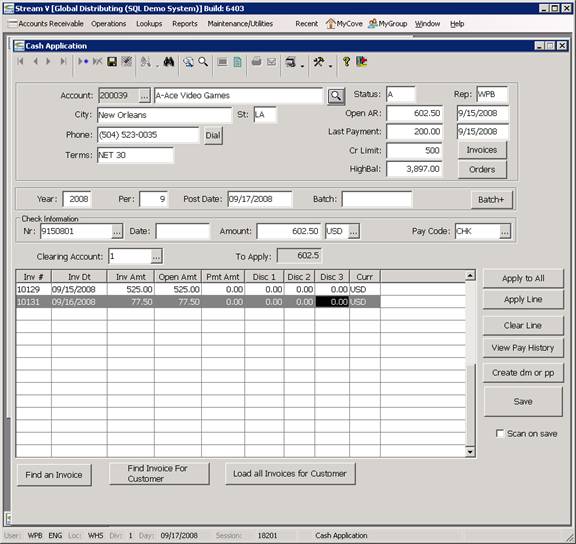
Task: Enable the Scan on save checkbox
Action: [x=500, y=433]
